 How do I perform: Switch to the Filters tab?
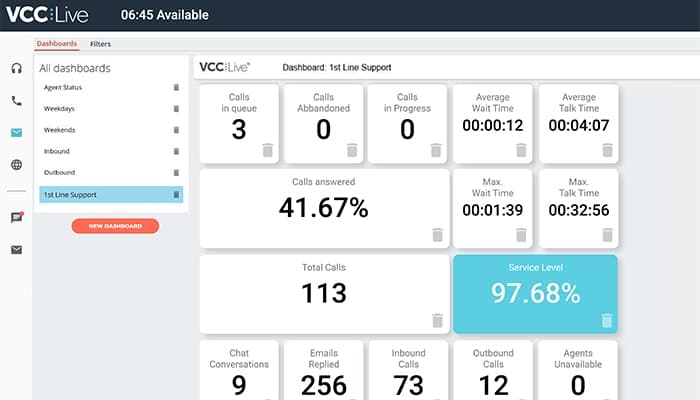(x=100, y=44)
